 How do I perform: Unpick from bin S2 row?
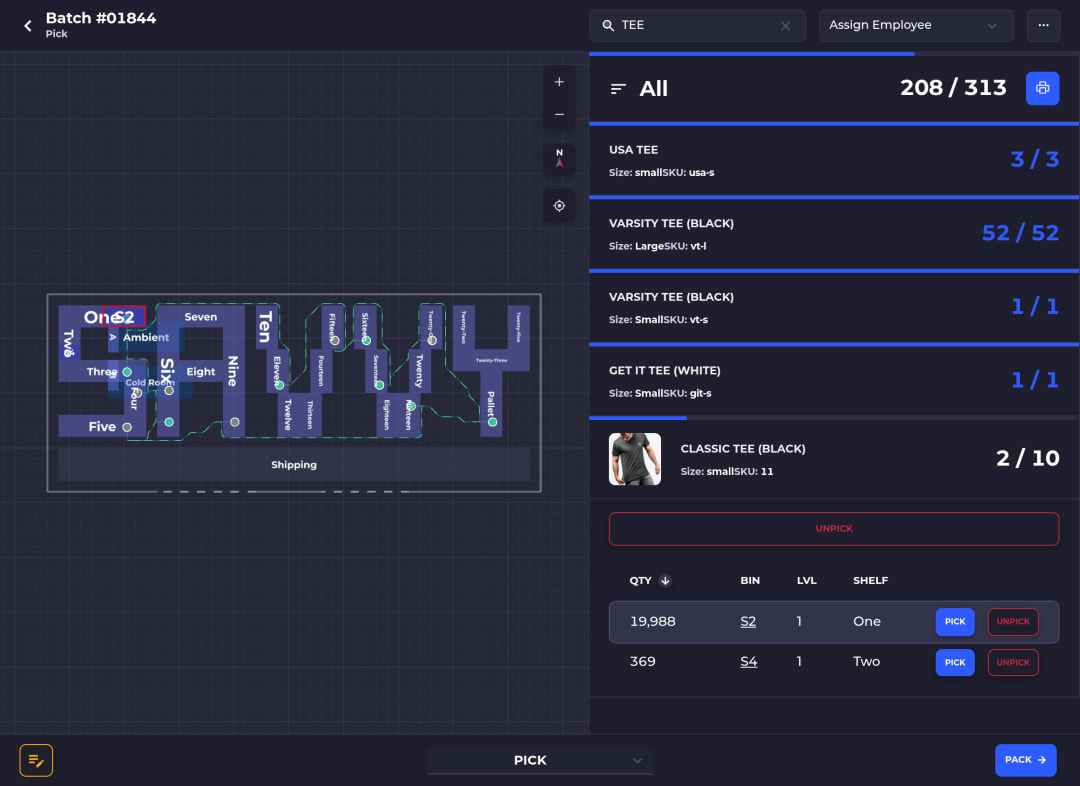(x=1012, y=621)
